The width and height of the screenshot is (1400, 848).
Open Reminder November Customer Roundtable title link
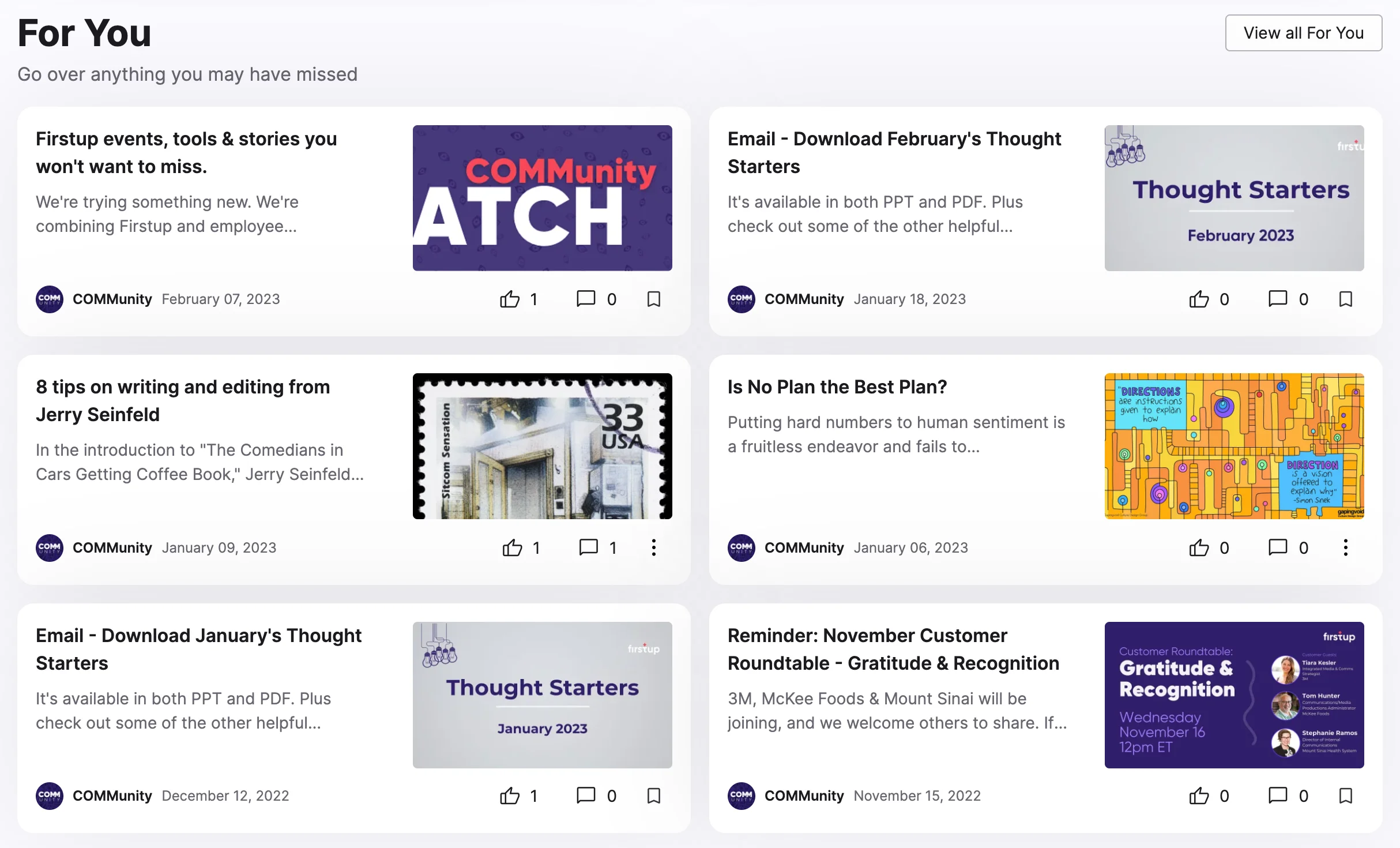[893, 650]
